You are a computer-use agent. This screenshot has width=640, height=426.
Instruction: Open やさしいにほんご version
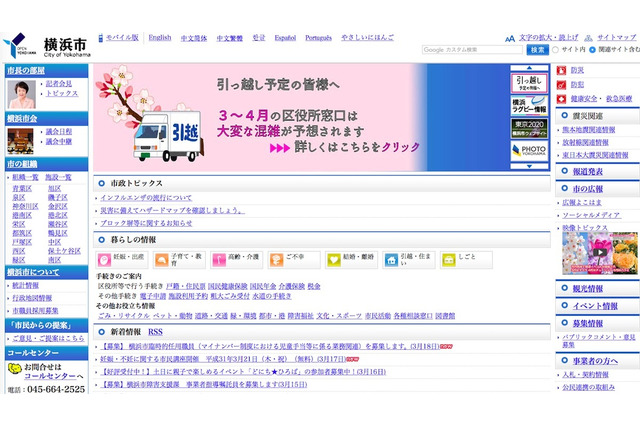pyautogui.click(x=367, y=38)
